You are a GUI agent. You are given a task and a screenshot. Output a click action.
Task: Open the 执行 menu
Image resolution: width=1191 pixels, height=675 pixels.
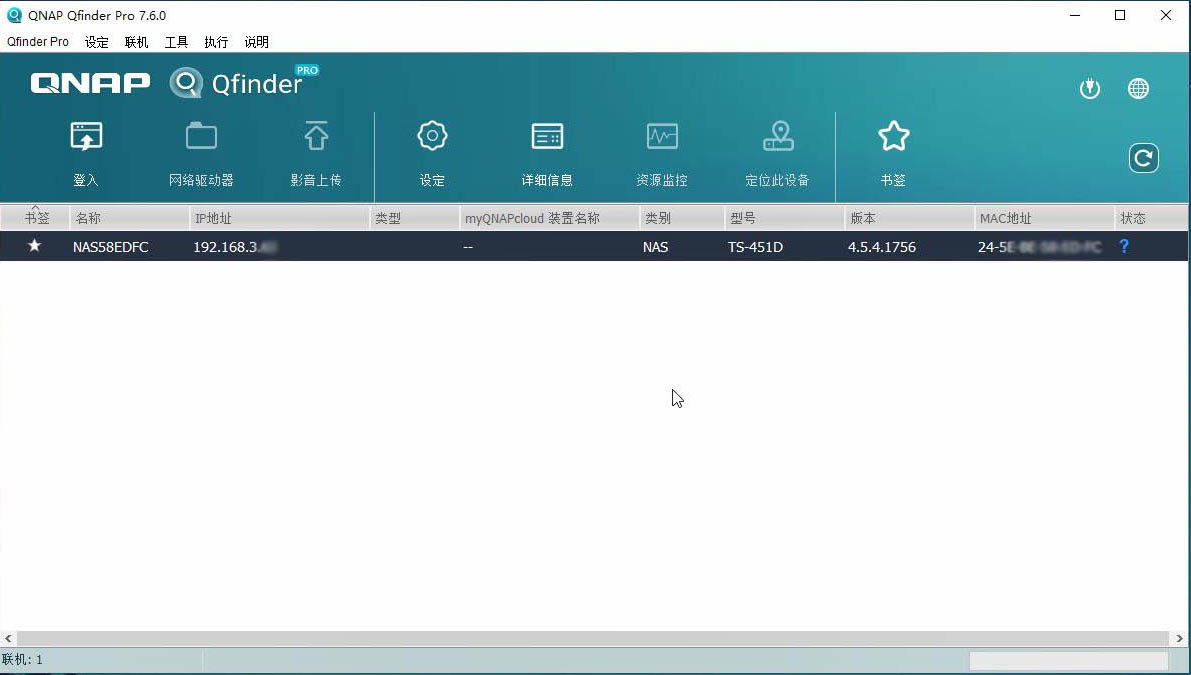coord(216,42)
